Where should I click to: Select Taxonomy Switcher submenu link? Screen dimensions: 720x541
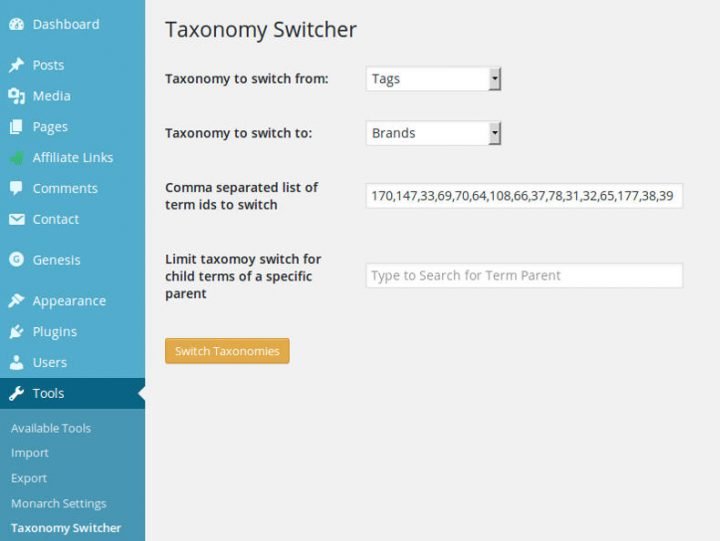tap(66, 528)
